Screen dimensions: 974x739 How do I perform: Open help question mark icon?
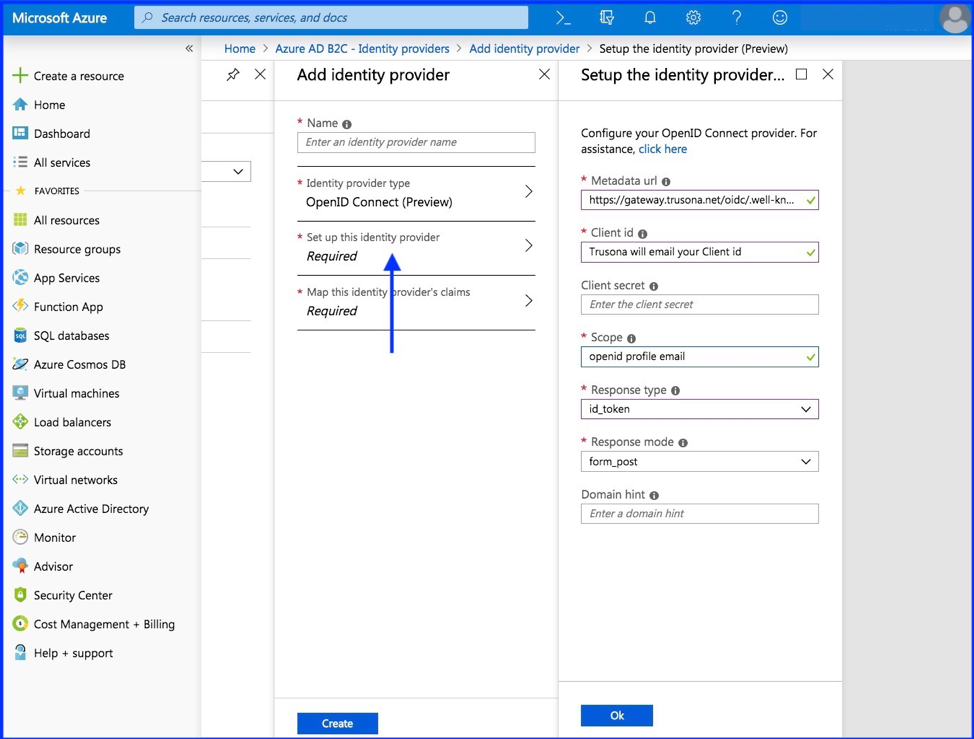[x=737, y=18]
